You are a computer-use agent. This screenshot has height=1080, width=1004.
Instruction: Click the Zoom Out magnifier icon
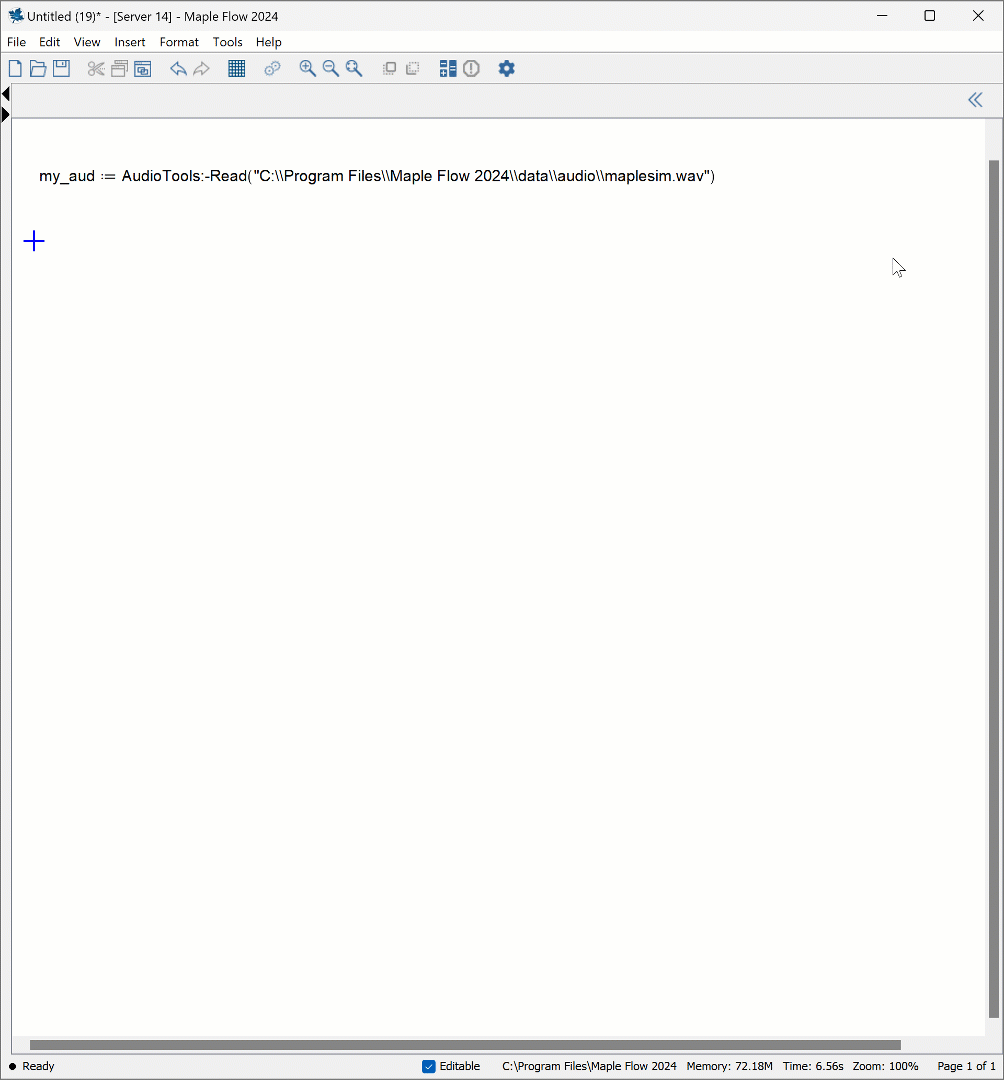331,69
